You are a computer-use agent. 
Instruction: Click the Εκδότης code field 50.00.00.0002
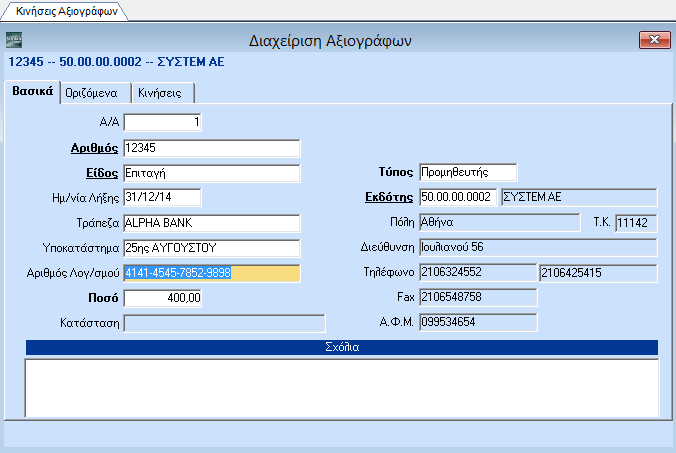[458, 197]
